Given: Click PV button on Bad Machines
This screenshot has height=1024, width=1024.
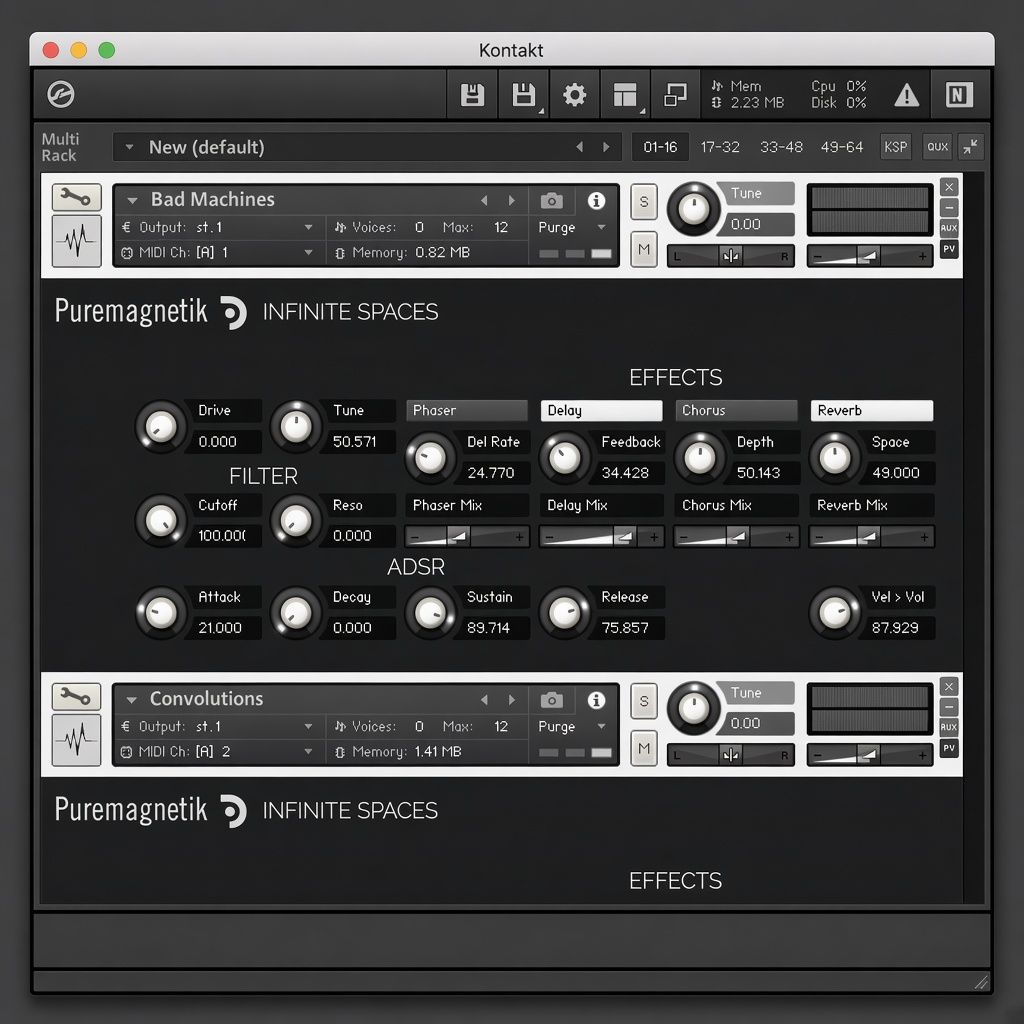Looking at the screenshot, I should pyautogui.click(x=949, y=249).
